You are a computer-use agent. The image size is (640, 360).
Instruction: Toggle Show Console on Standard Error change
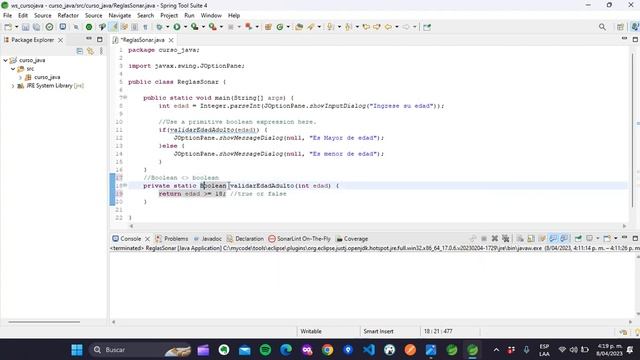[564, 238]
